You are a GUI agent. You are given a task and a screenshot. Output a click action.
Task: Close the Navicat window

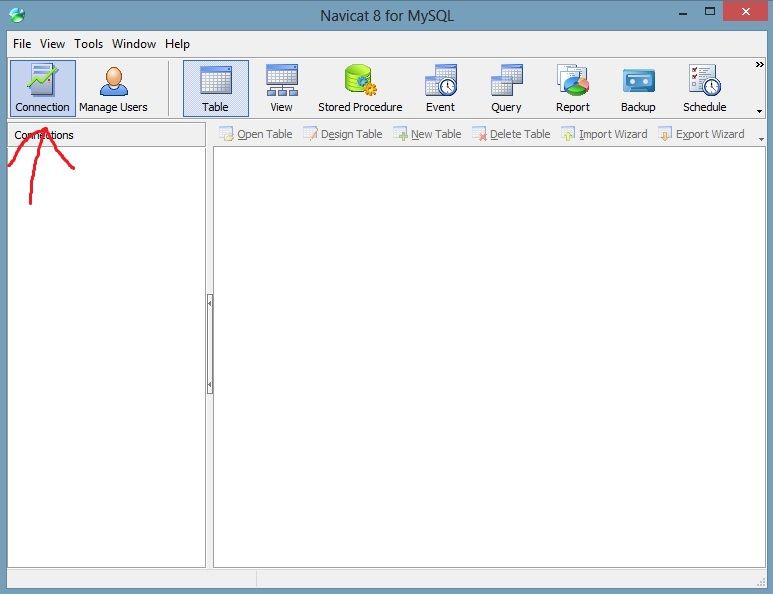click(746, 11)
